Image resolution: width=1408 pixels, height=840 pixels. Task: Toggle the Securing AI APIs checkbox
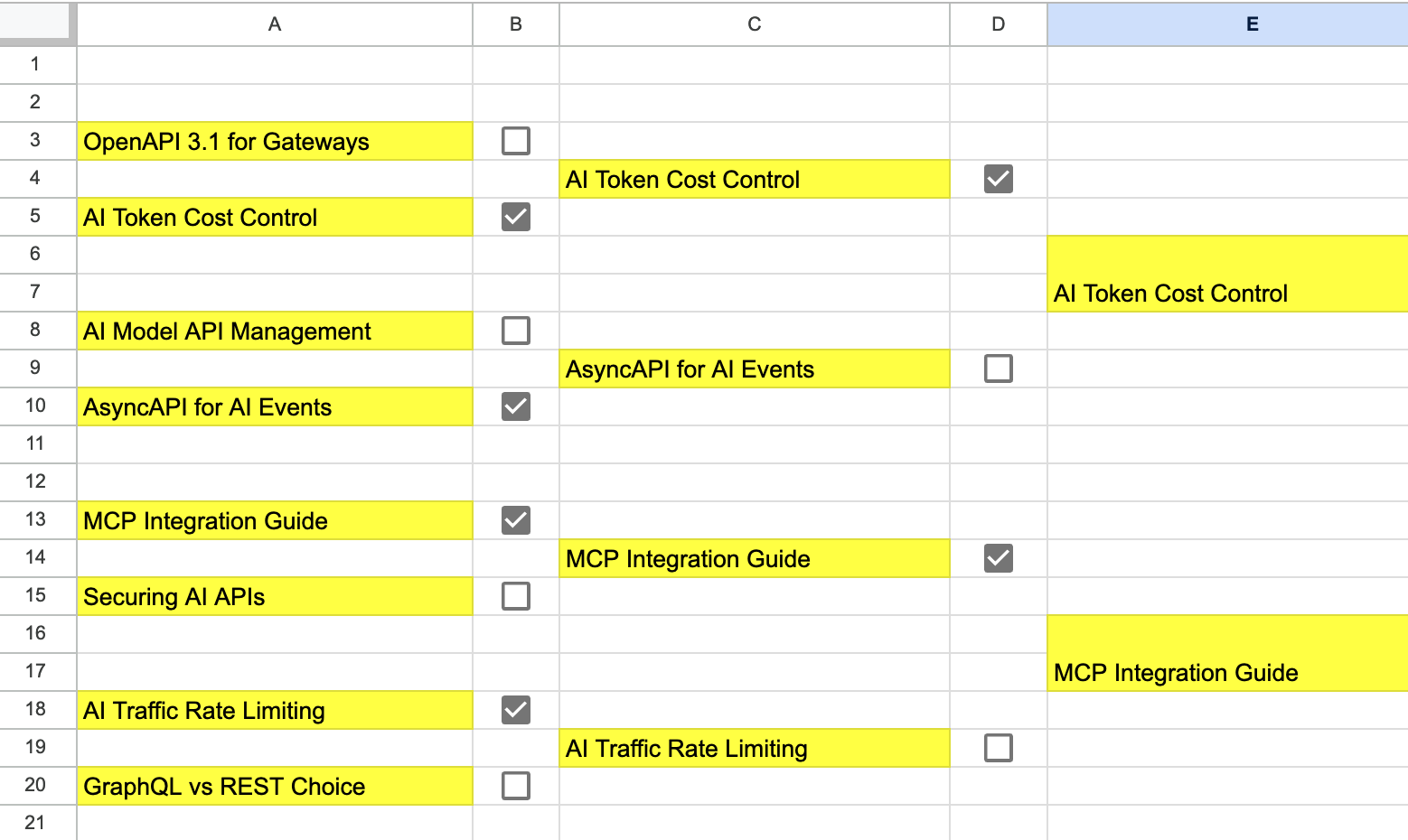[x=516, y=596]
